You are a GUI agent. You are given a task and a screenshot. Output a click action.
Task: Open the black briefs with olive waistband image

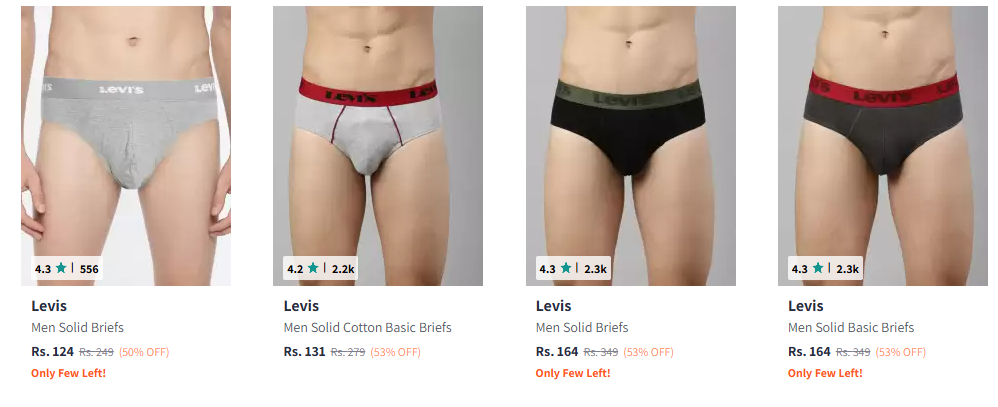tap(631, 146)
